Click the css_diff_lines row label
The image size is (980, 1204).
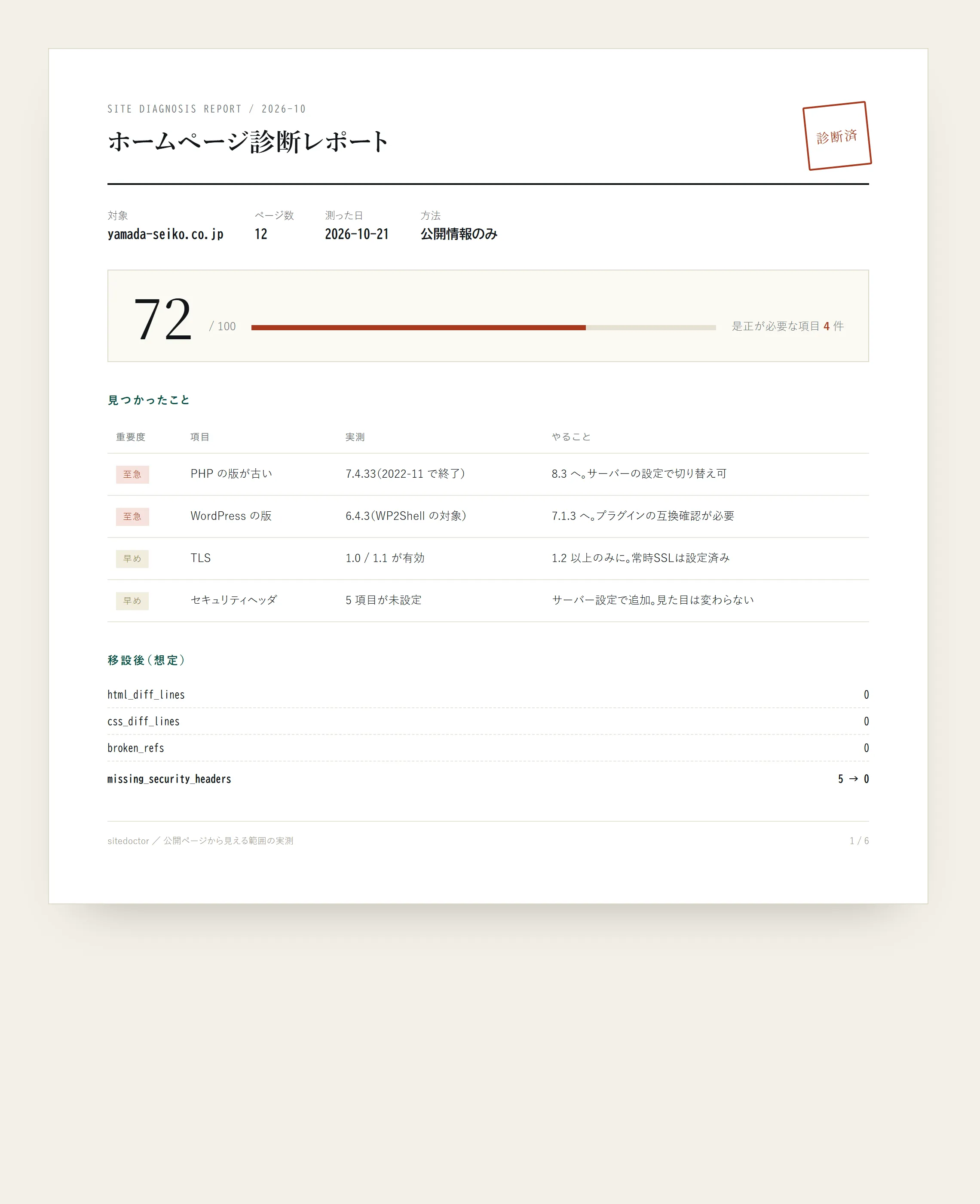[144, 721]
